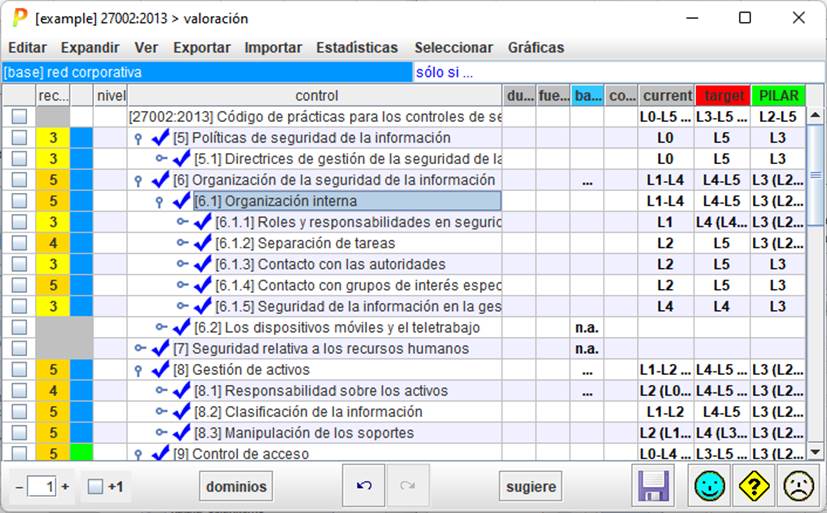The image size is (827, 513).
Task: Click the blue ba... column header
Action: click(x=586, y=95)
